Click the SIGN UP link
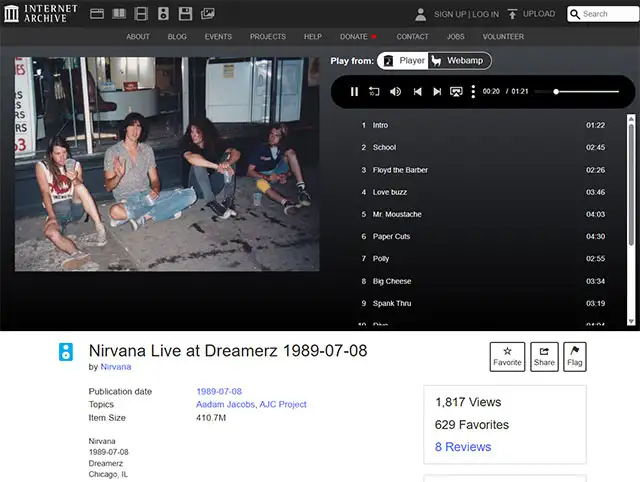 (450, 14)
